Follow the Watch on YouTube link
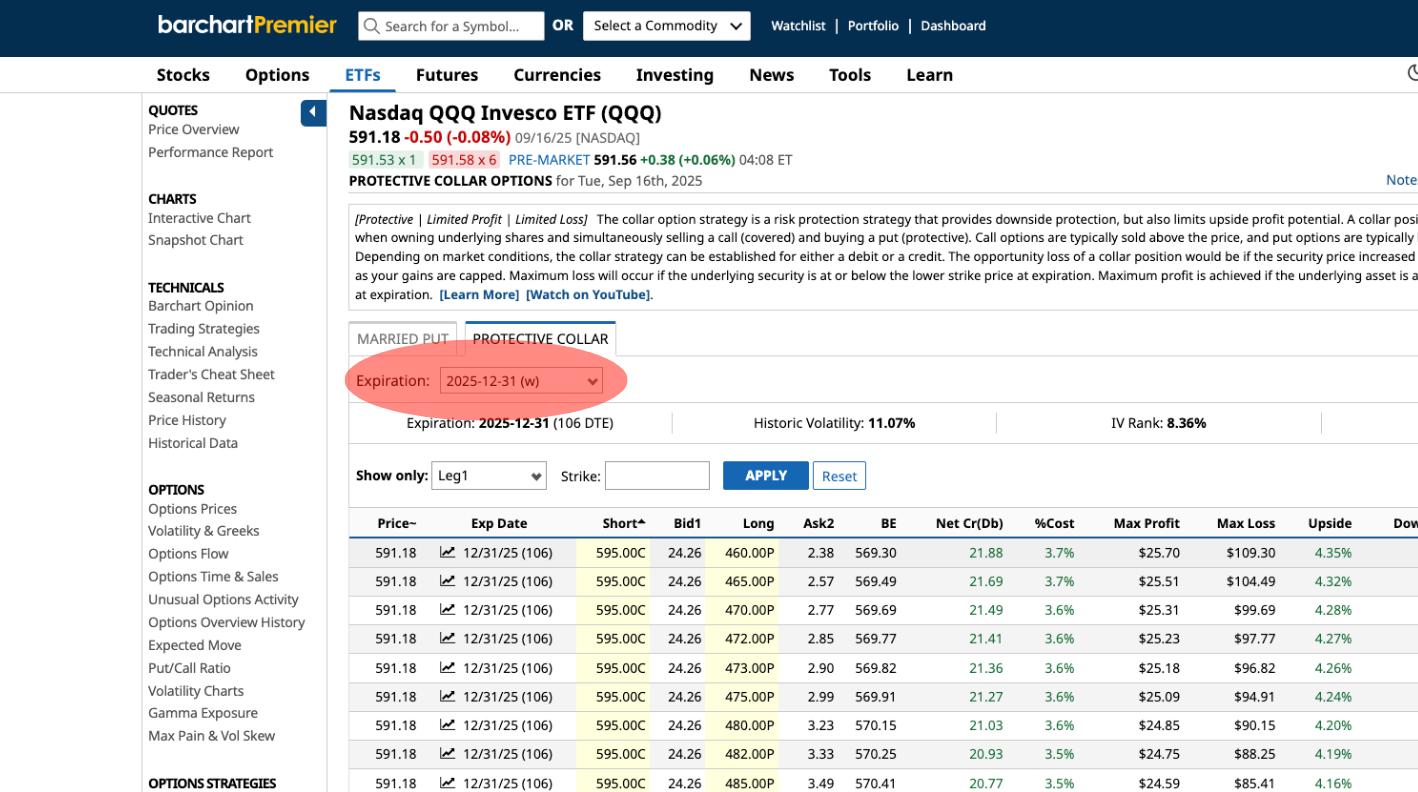The image size is (1418, 792). pyautogui.click(x=588, y=295)
